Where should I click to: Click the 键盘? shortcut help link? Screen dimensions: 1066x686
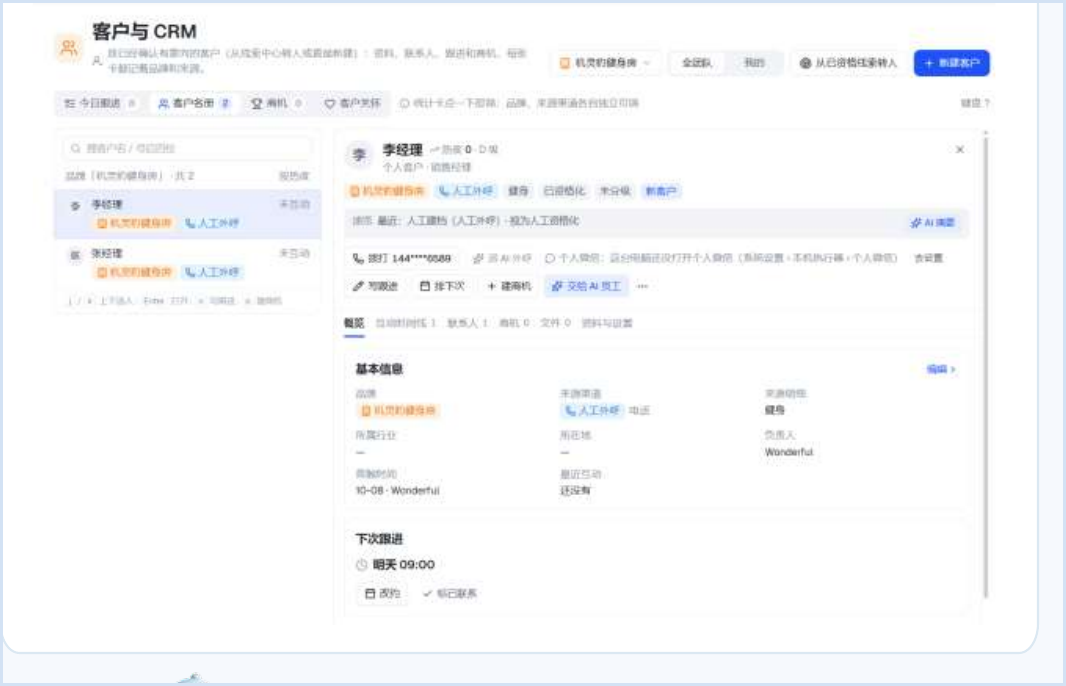coord(975,103)
